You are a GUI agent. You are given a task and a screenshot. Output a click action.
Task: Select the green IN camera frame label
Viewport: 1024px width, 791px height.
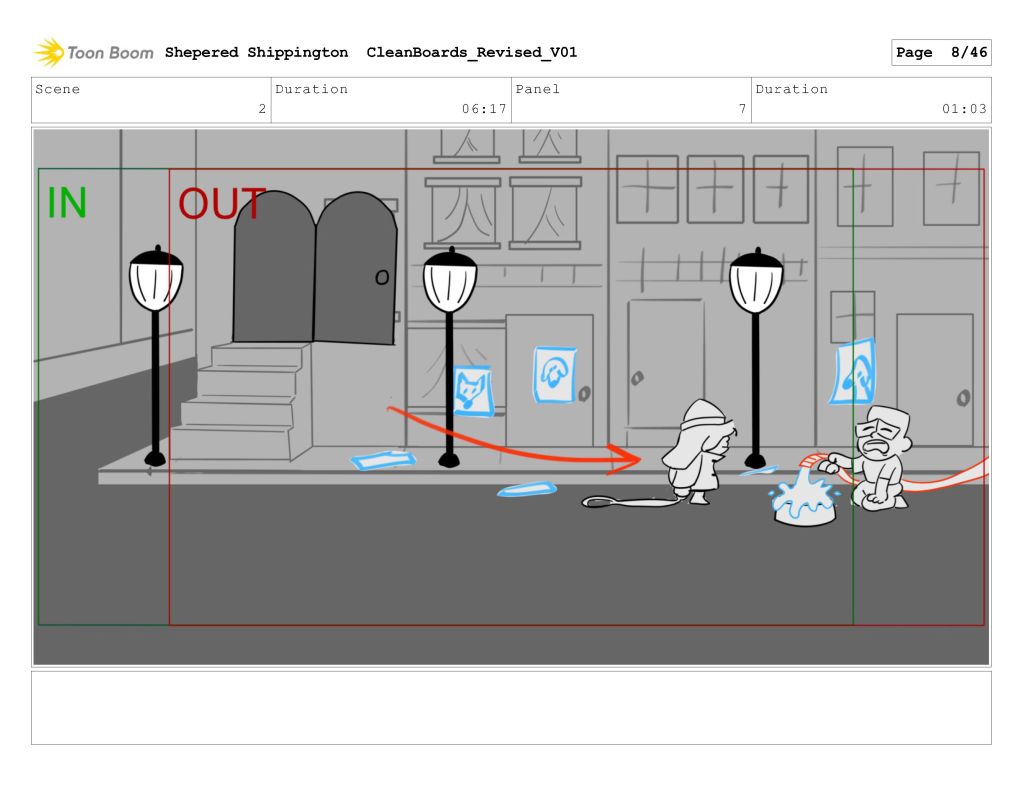(67, 203)
